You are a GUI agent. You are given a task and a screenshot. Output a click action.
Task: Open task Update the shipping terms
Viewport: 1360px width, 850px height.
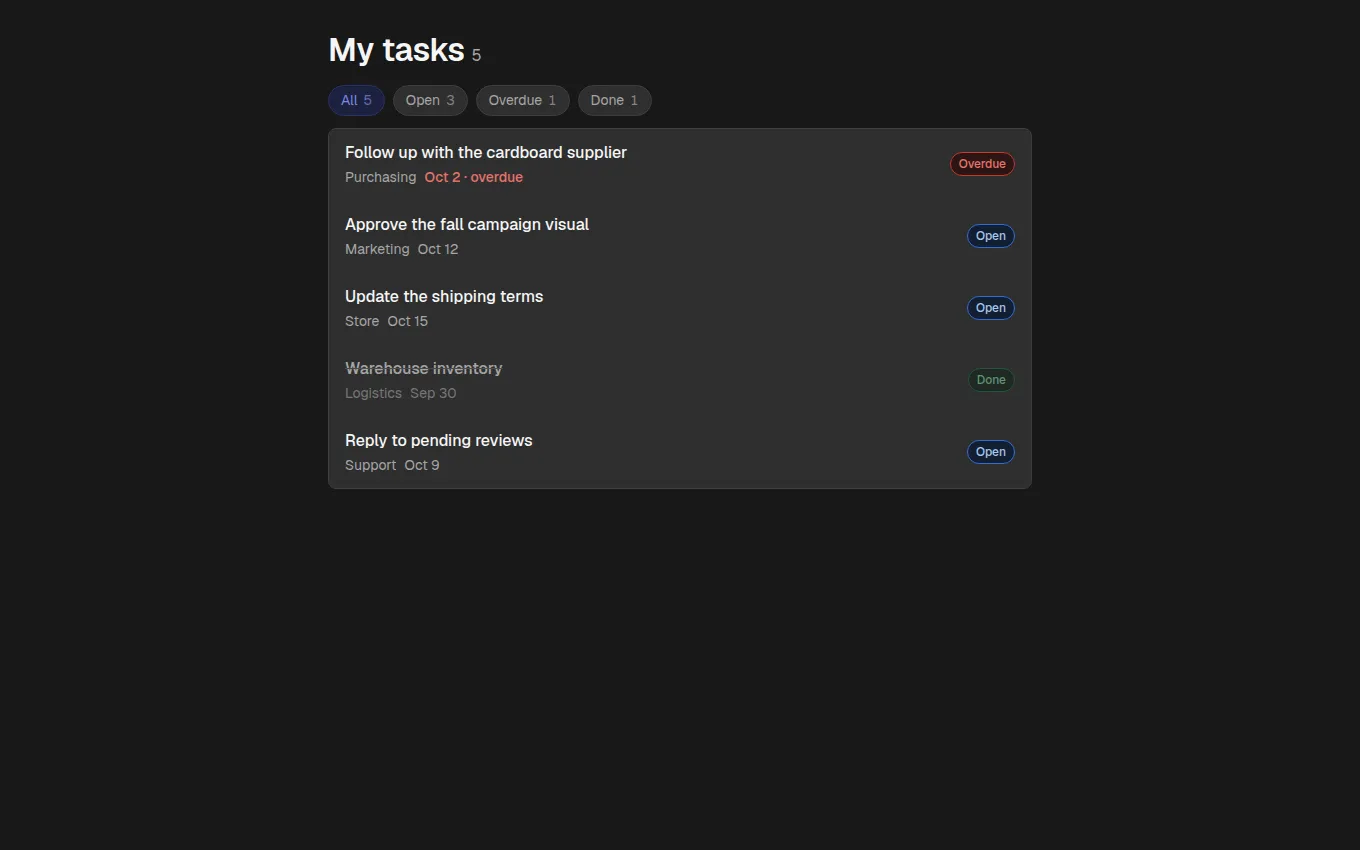(x=680, y=308)
